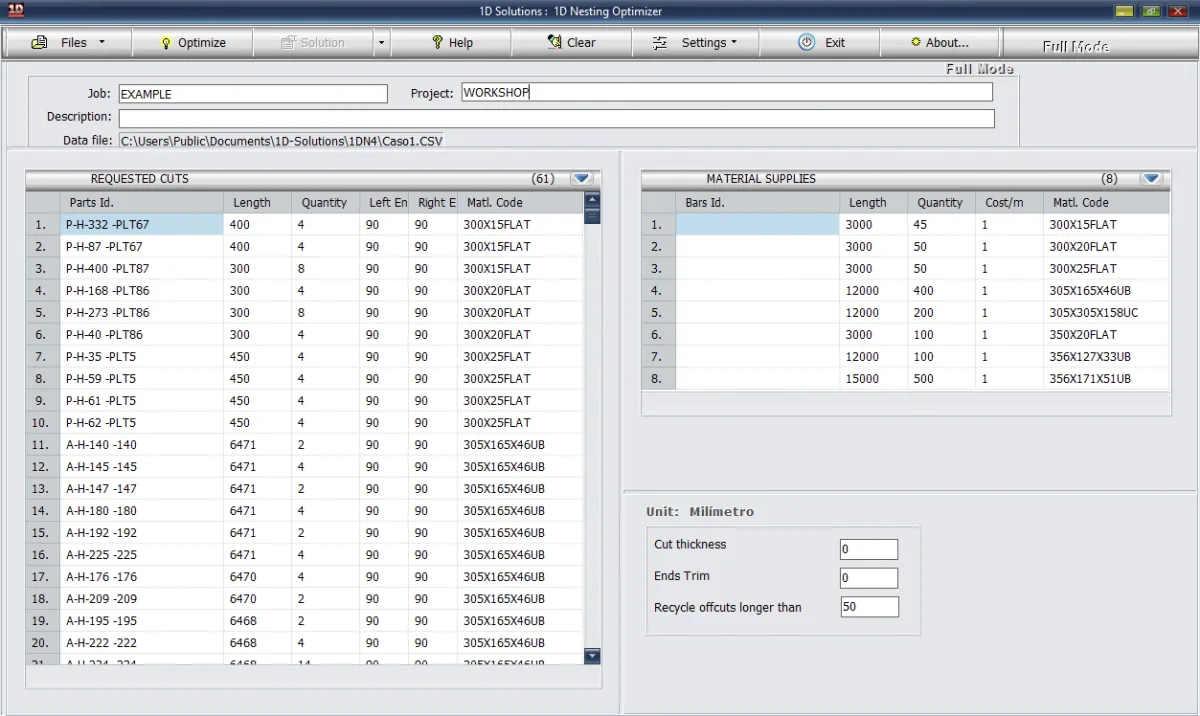Click the Clear button

(x=571, y=43)
